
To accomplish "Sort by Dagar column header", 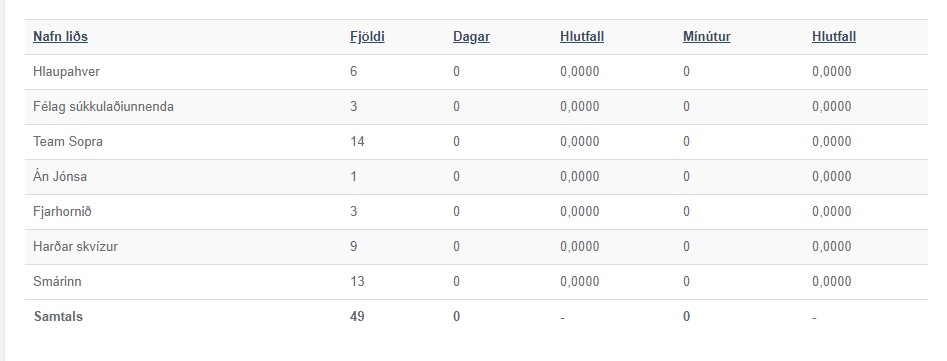I will pos(471,37).
